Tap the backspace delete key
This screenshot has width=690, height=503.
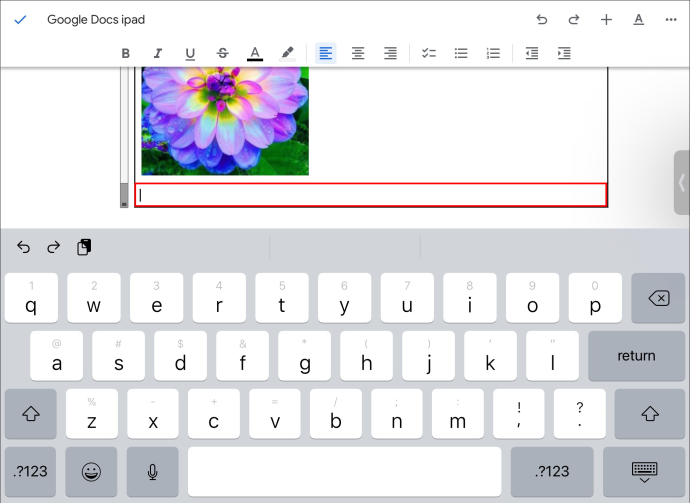click(x=658, y=298)
